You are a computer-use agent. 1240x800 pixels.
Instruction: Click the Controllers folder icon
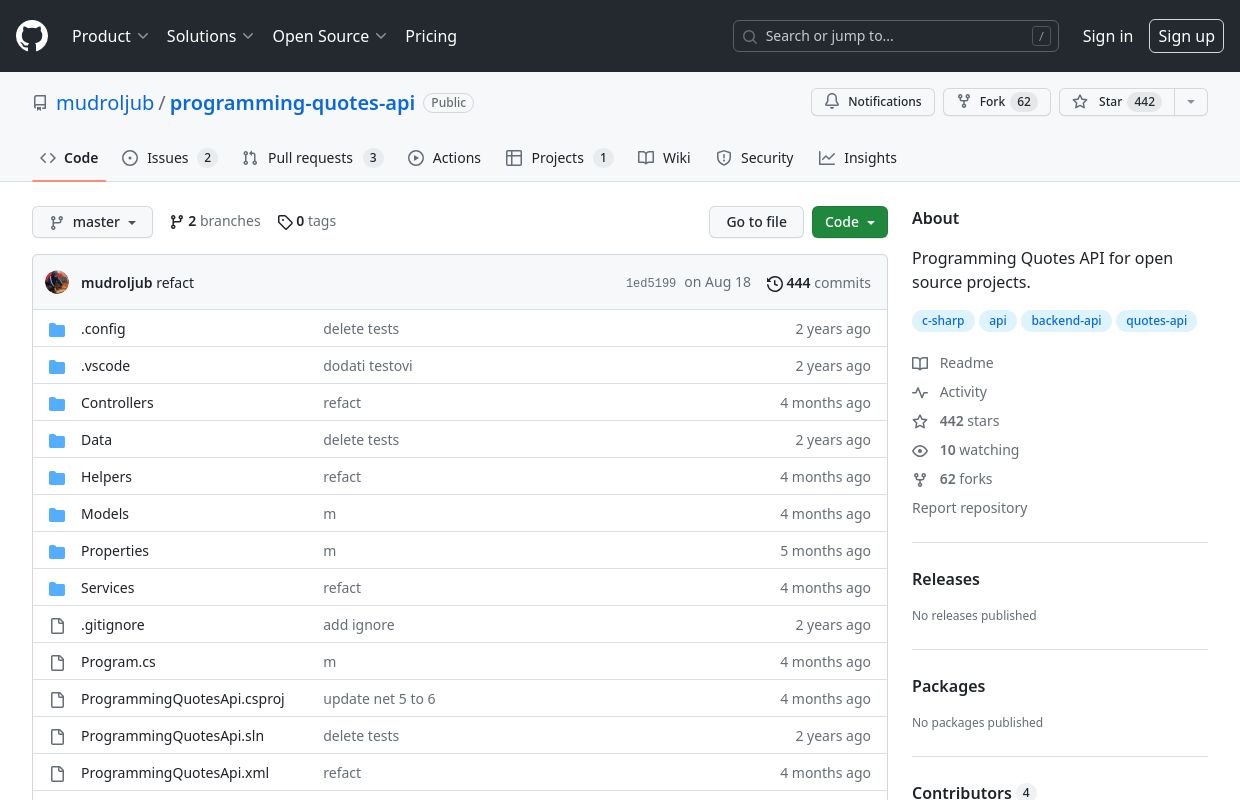57,403
